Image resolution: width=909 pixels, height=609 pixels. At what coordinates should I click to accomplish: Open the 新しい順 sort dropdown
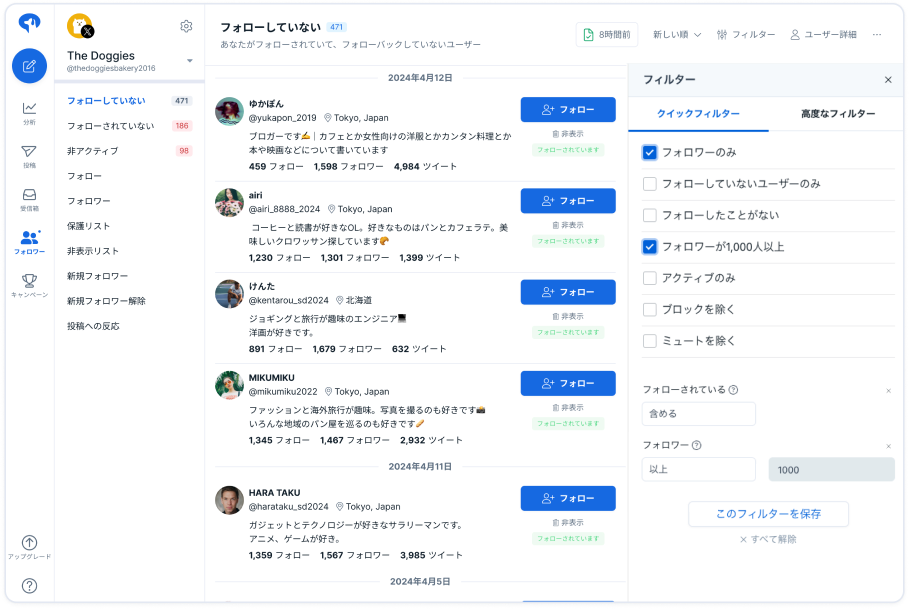click(x=677, y=35)
